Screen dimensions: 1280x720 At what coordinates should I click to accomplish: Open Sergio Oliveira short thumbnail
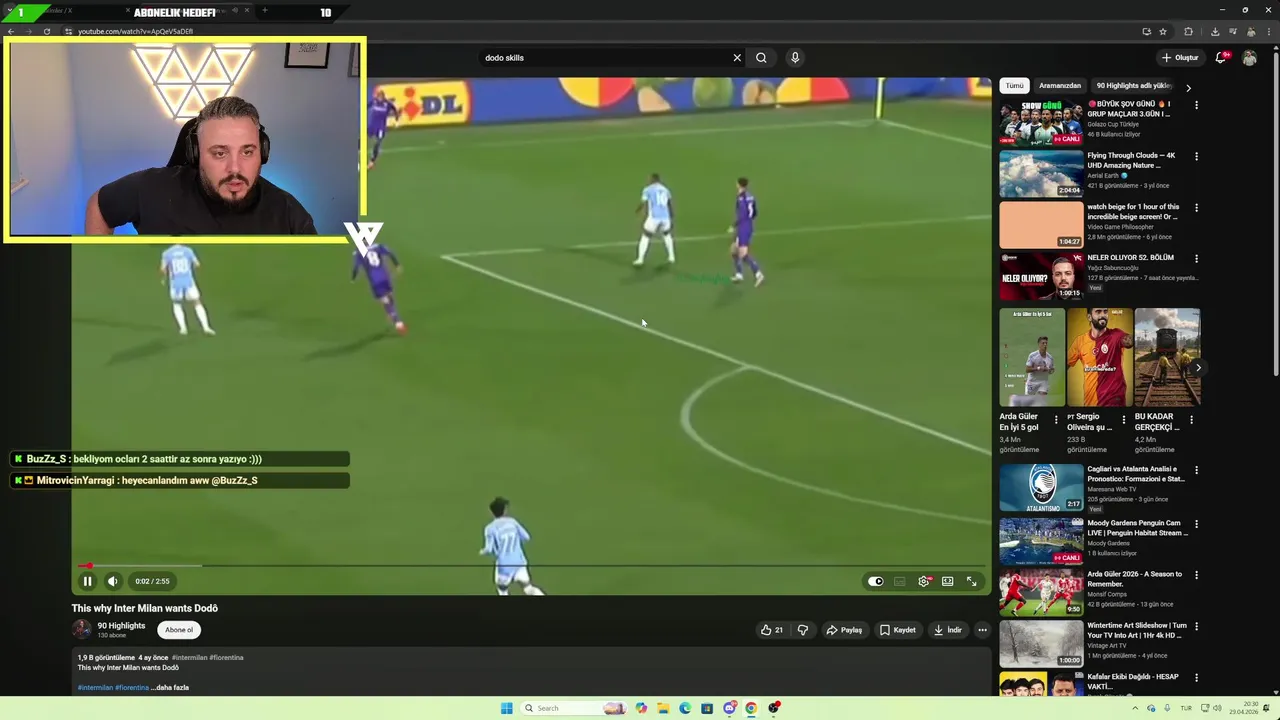coord(1099,357)
